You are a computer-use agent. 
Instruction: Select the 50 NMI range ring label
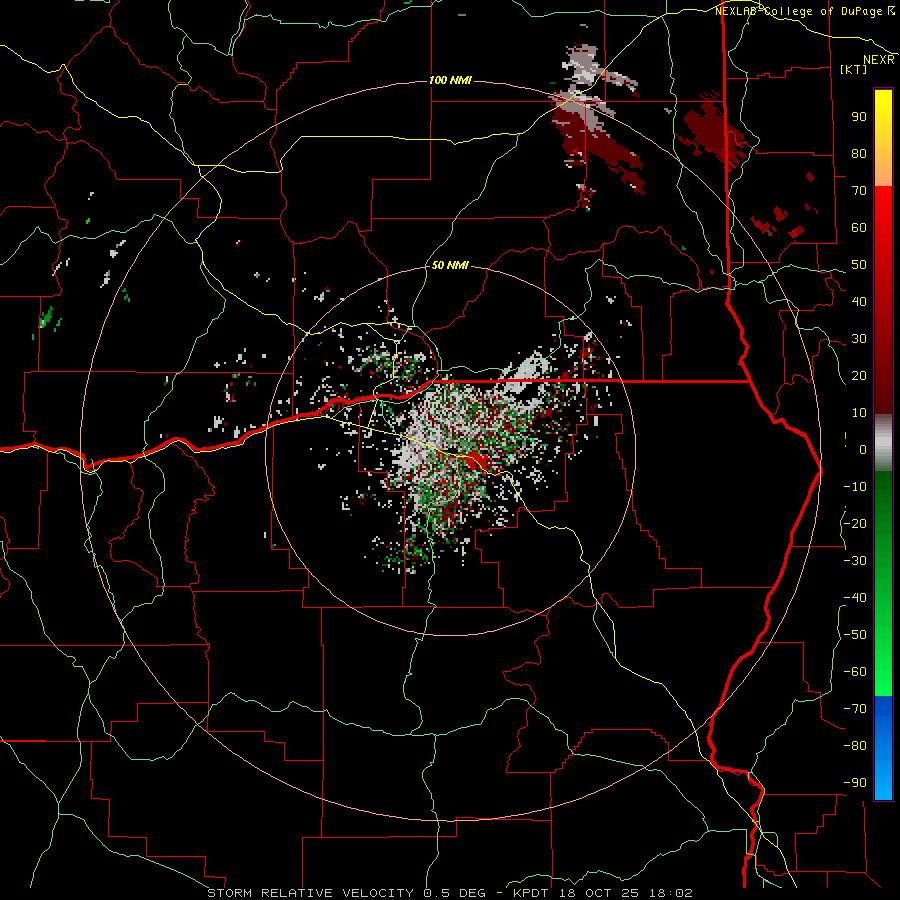(450, 265)
